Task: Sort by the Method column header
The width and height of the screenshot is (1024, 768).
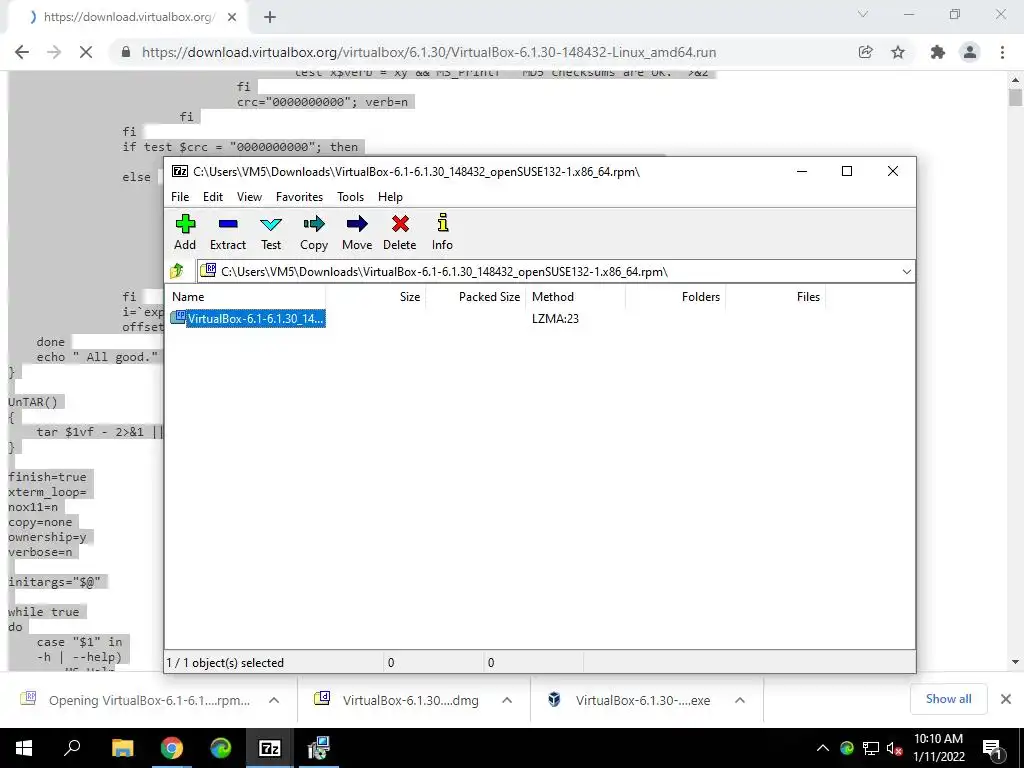Action: 575,296
